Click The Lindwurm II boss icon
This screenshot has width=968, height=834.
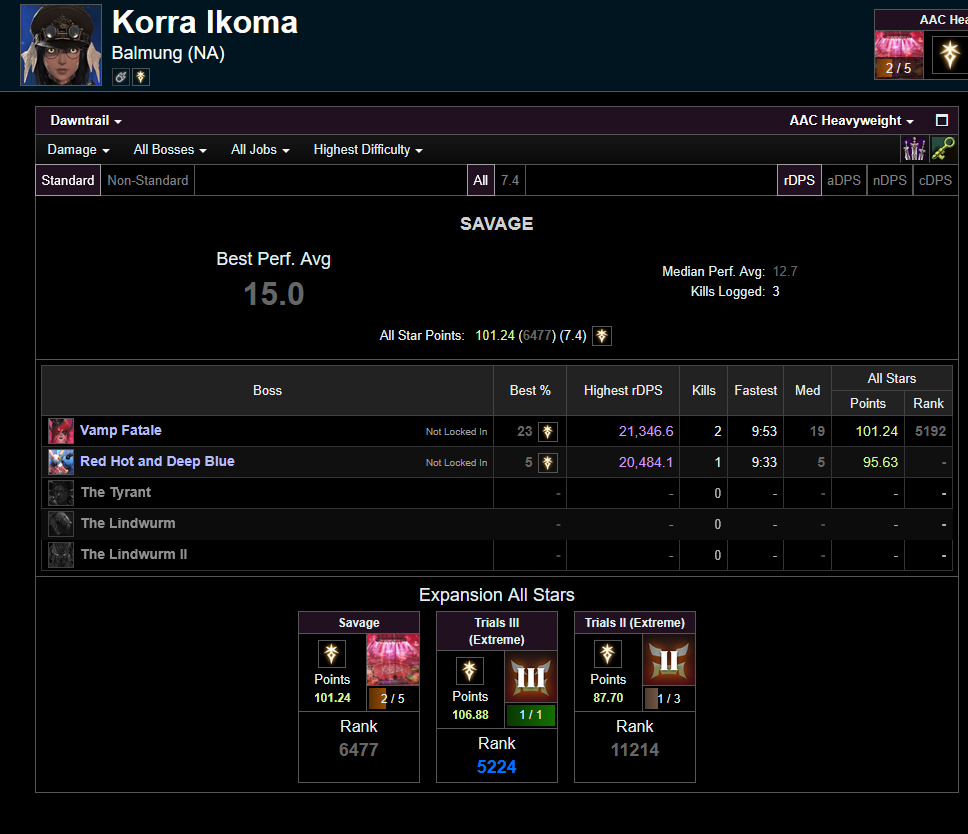[x=61, y=554]
